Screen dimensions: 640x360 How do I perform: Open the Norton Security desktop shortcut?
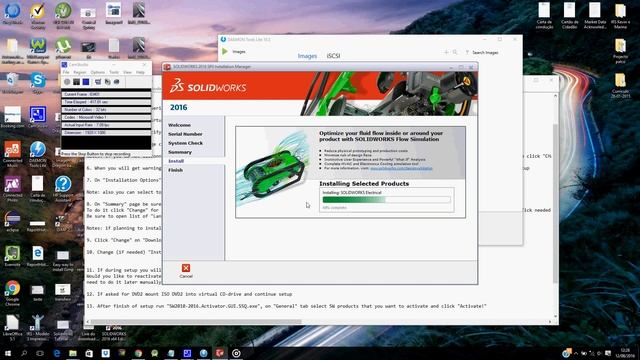click(38, 16)
